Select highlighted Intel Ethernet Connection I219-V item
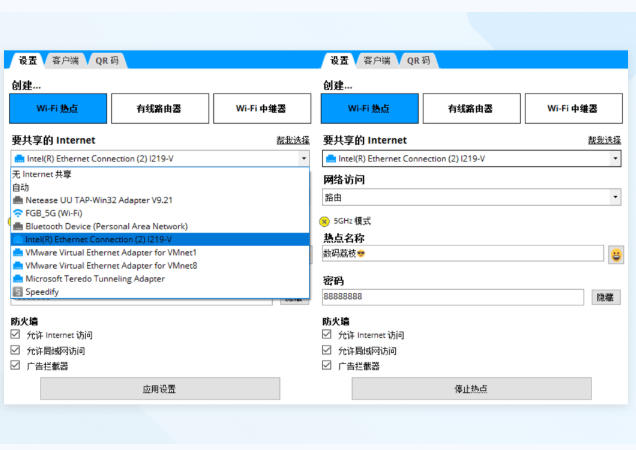 pos(160,239)
